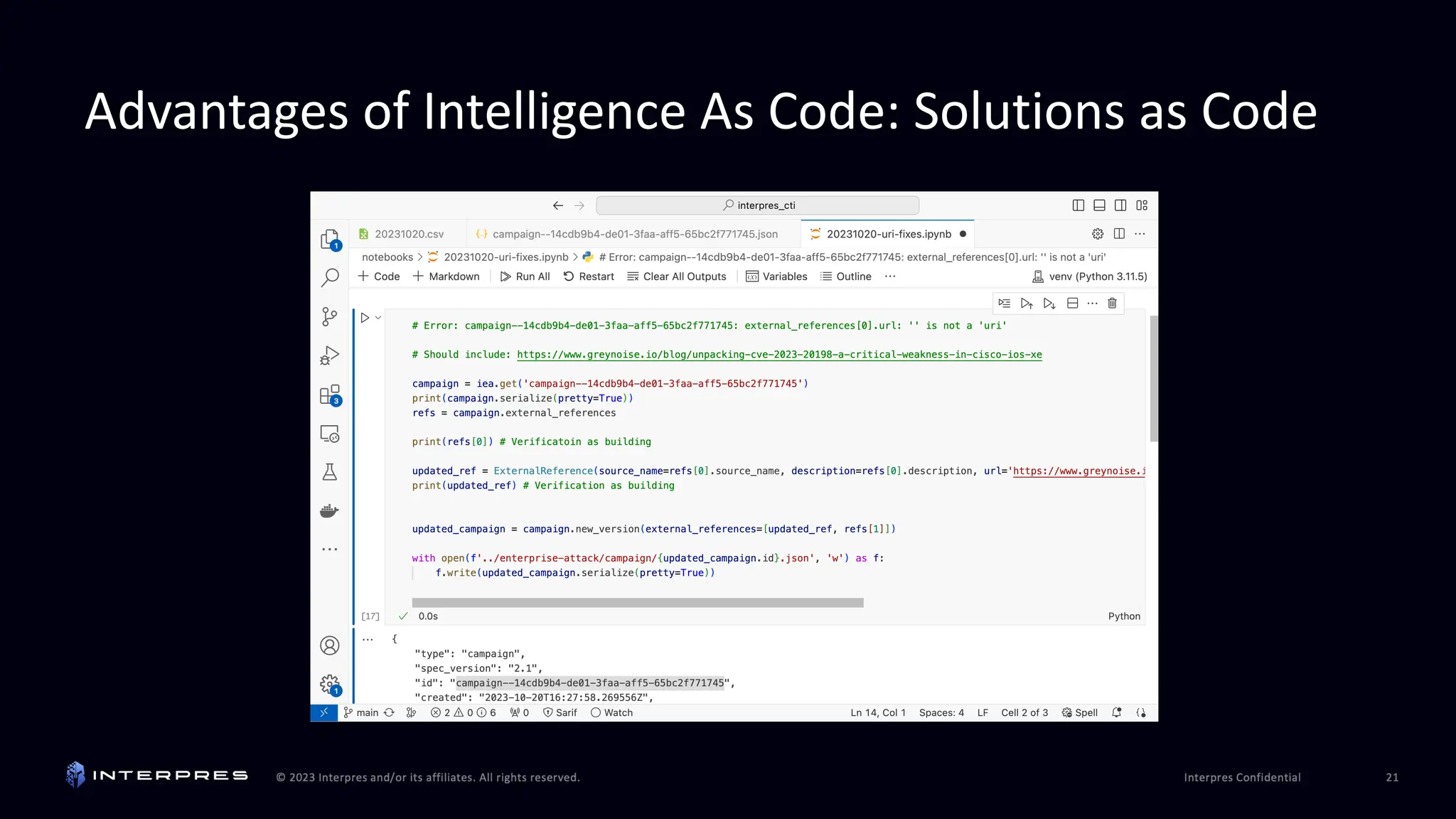Expand run options chevron beside play button
This screenshot has width=1456, height=819.
(378, 318)
